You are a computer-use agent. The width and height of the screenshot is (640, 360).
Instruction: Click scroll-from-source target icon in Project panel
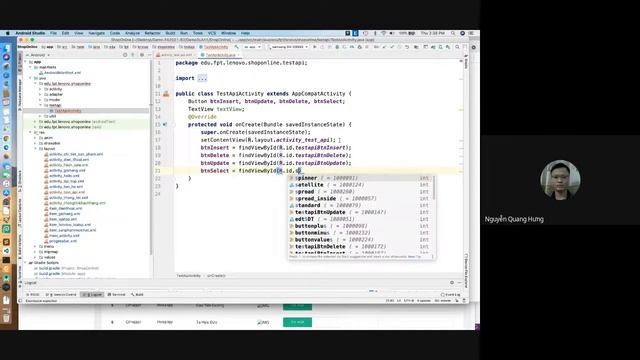(125, 55)
